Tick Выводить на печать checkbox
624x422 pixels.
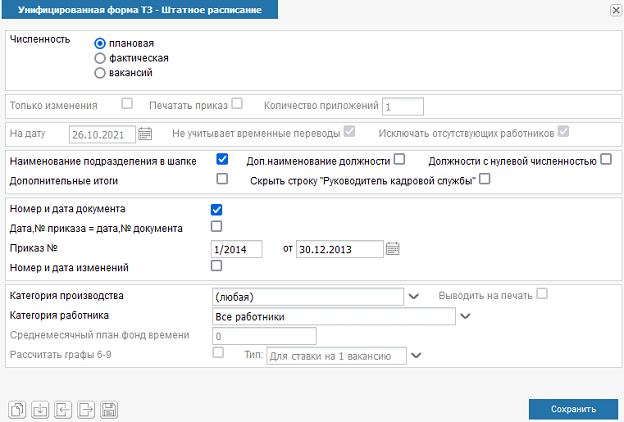tap(542, 294)
